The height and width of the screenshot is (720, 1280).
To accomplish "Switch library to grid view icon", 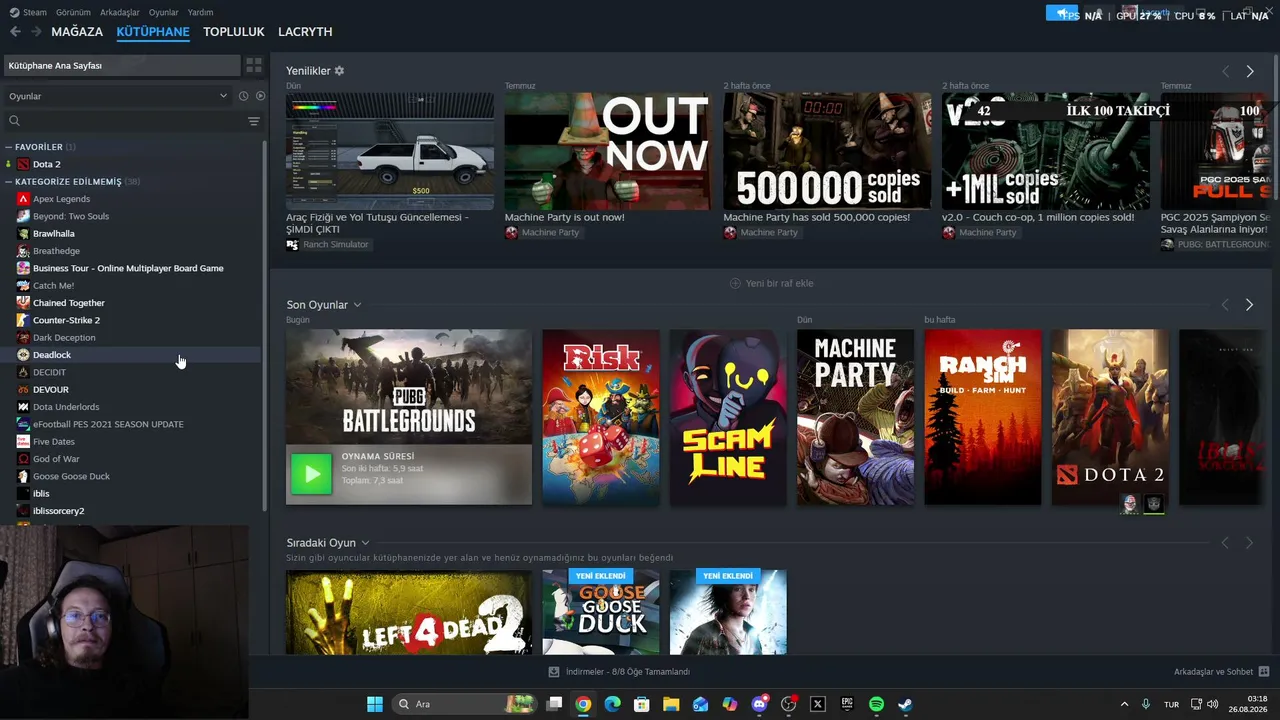I will 254,65.
